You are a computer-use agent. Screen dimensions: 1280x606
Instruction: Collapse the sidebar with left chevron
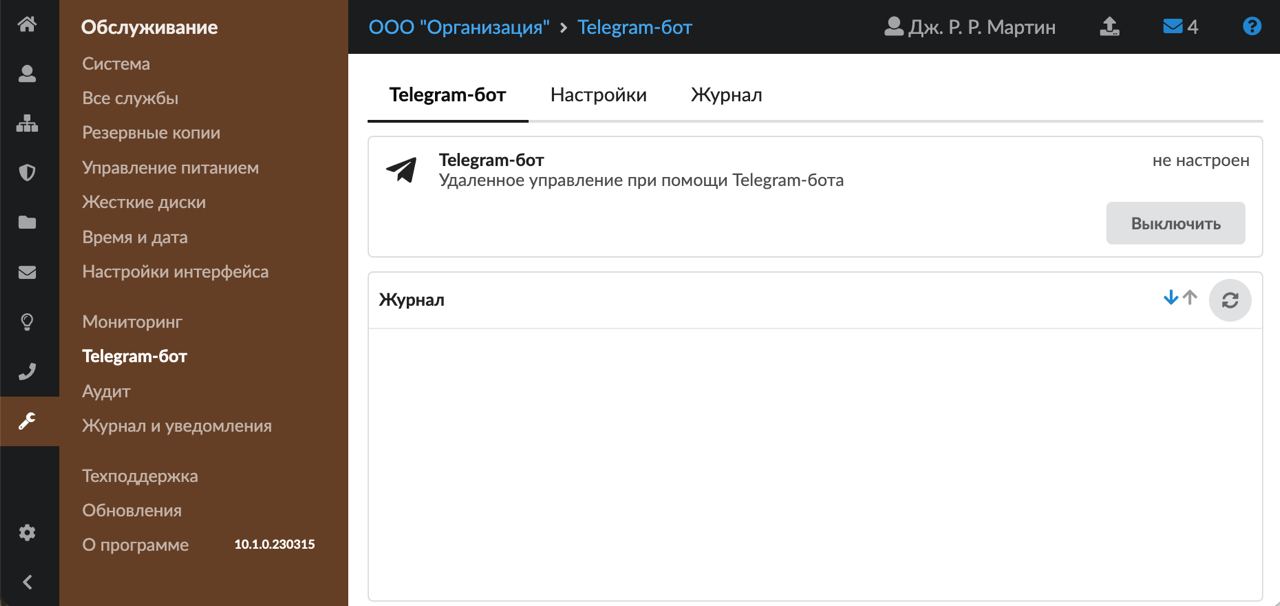tap(27, 582)
